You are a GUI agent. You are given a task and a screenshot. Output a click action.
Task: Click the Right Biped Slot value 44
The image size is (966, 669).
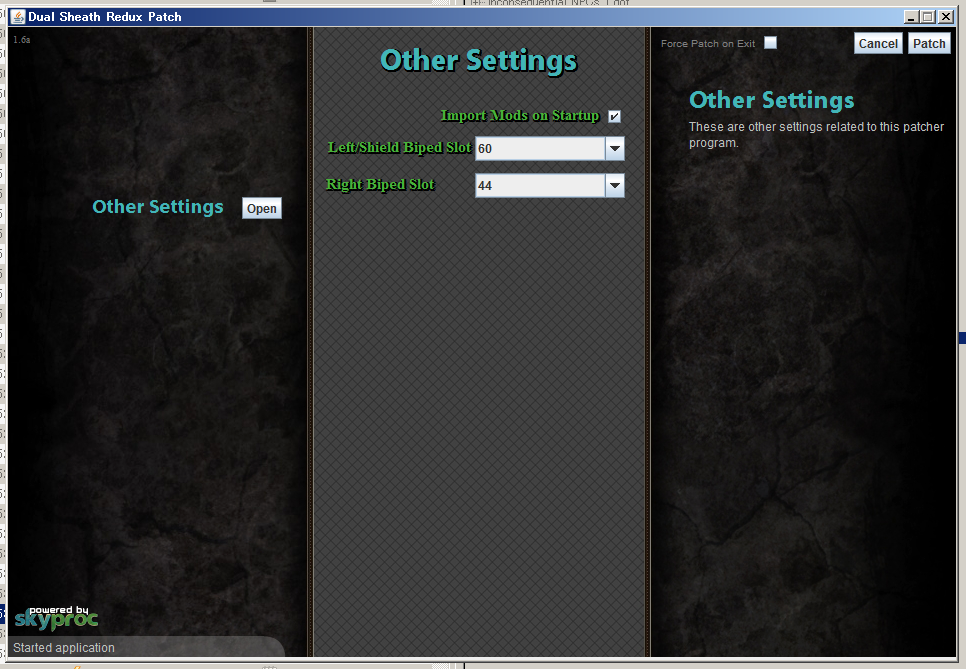pyautogui.click(x=540, y=185)
